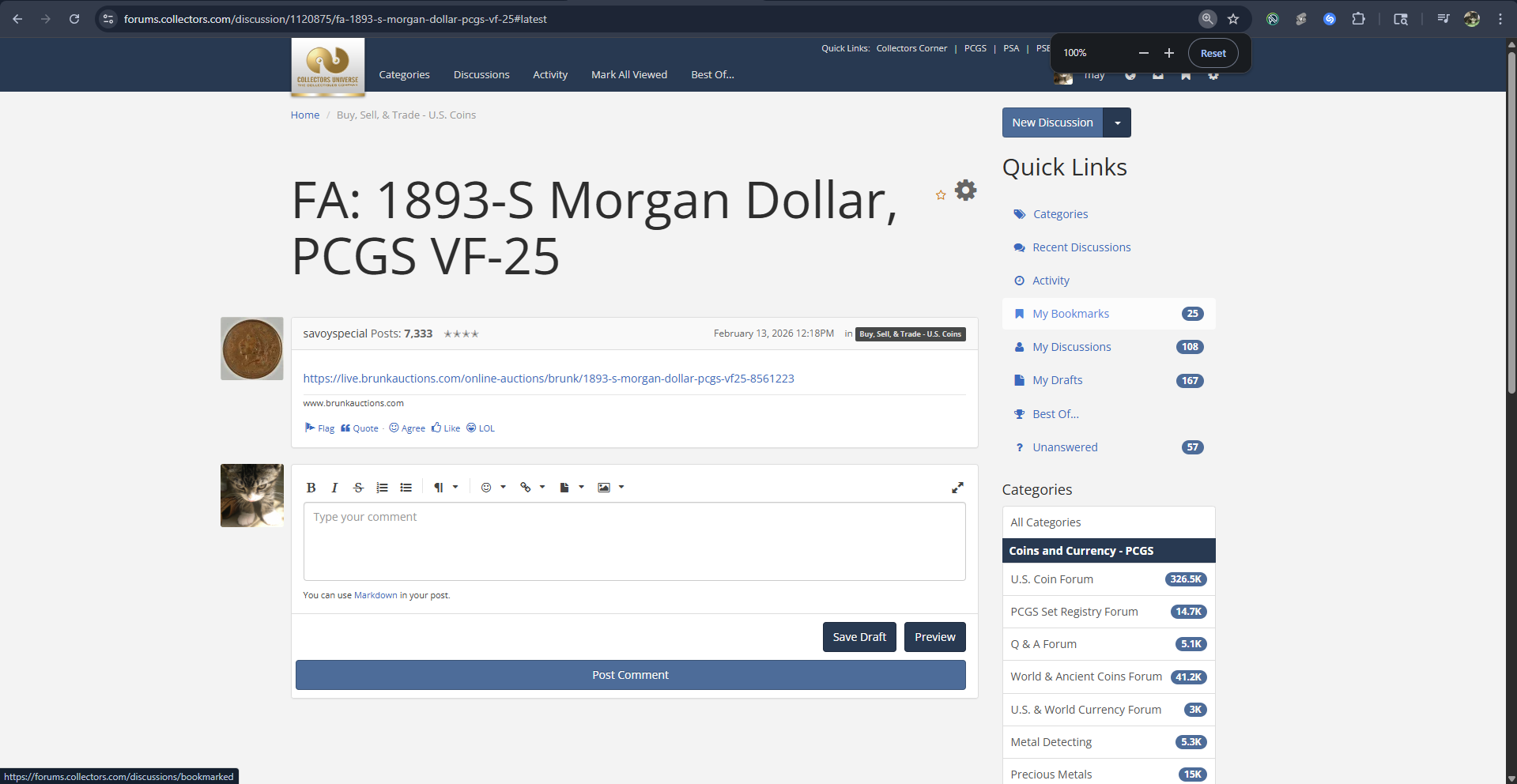Insert an unordered bullet list
Image resolution: width=1517 pixels, height=784 pixels.
[x=406, y=488]
